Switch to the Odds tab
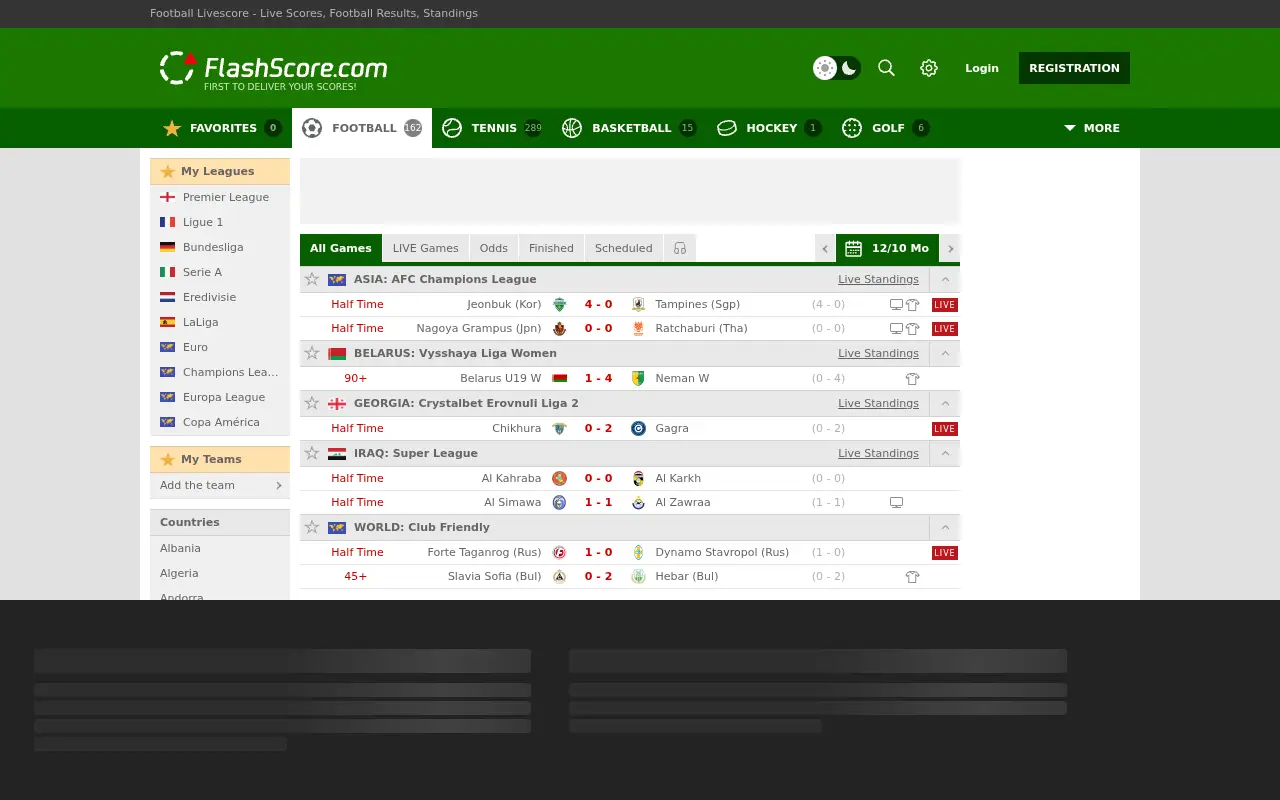 (x=493, y=248)
